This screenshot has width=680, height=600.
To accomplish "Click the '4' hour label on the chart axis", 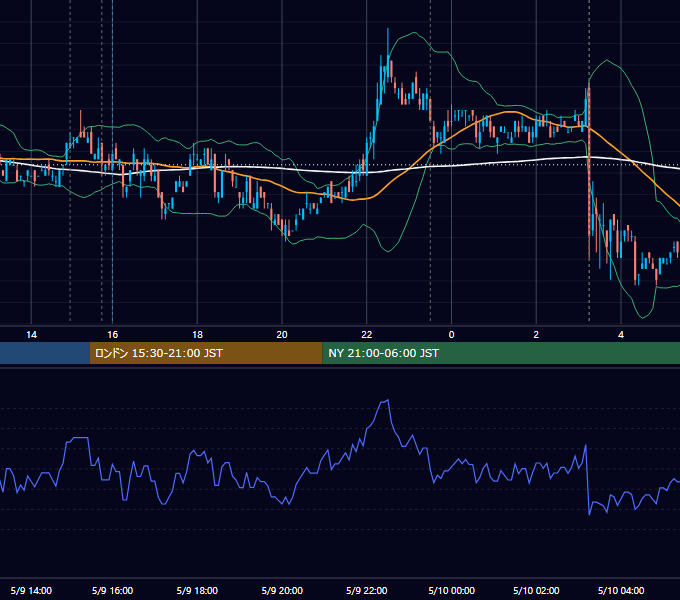I will point(621,335).
